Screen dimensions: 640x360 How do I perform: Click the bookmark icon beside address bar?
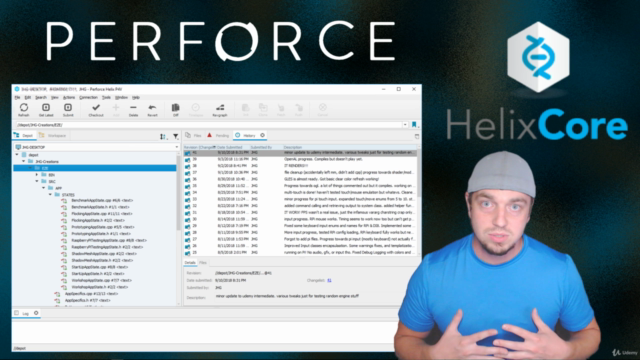pos(414,125)
